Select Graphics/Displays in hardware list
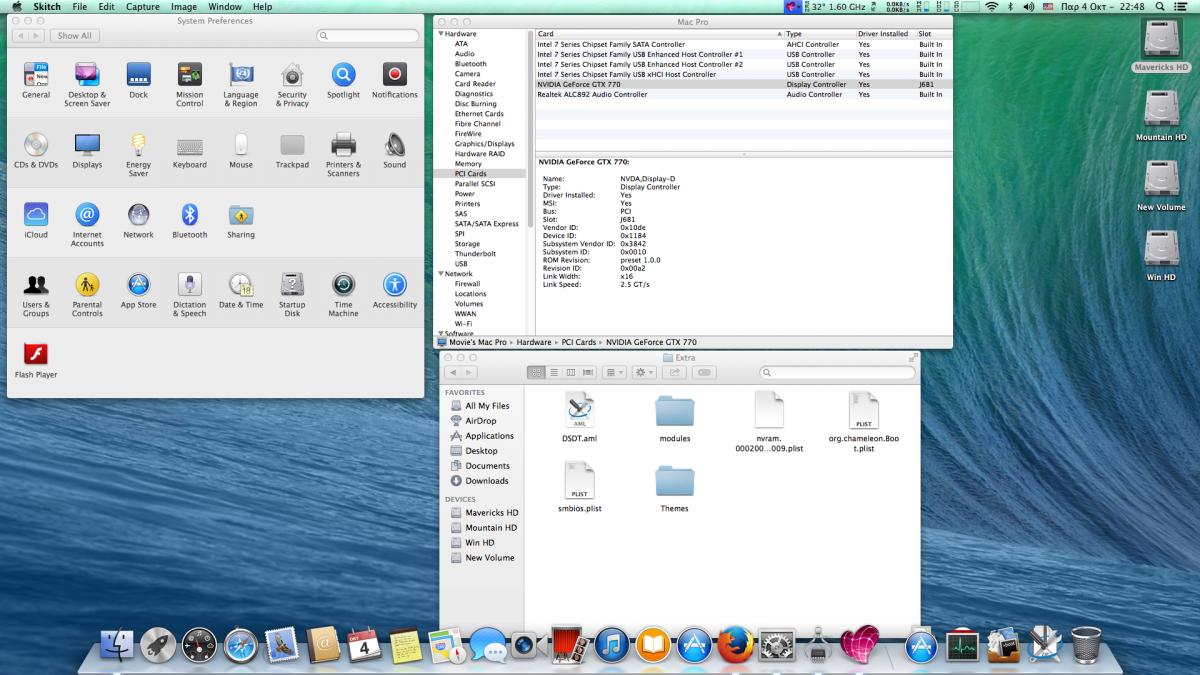 point(485,144)
